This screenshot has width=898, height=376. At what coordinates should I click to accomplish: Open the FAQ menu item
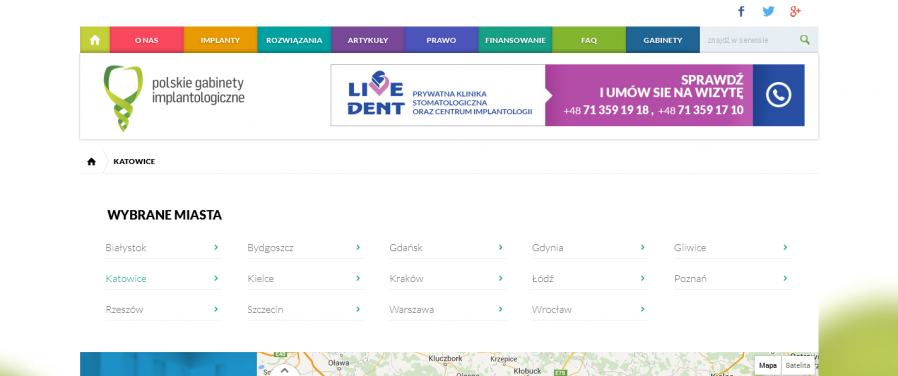(589, 40)
